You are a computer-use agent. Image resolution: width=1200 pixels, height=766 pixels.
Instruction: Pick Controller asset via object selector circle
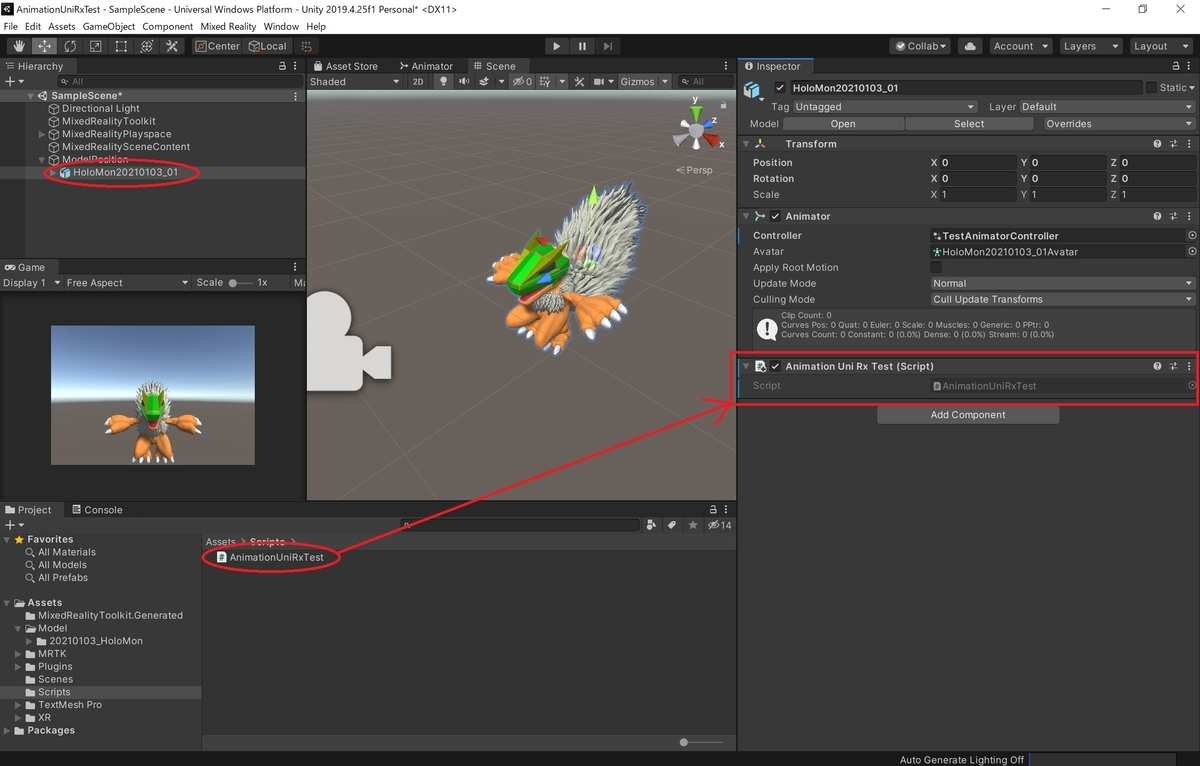[x=1191, y=236]
